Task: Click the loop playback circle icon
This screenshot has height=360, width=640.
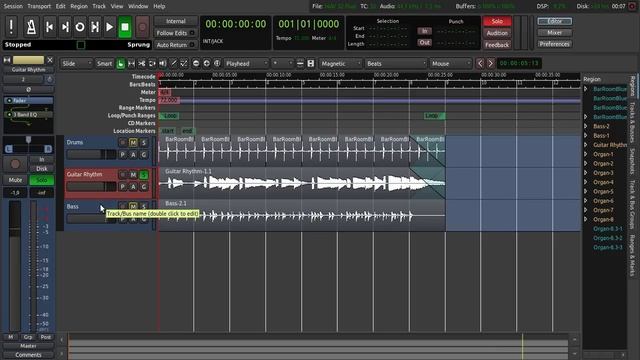Action: [80, 27]
